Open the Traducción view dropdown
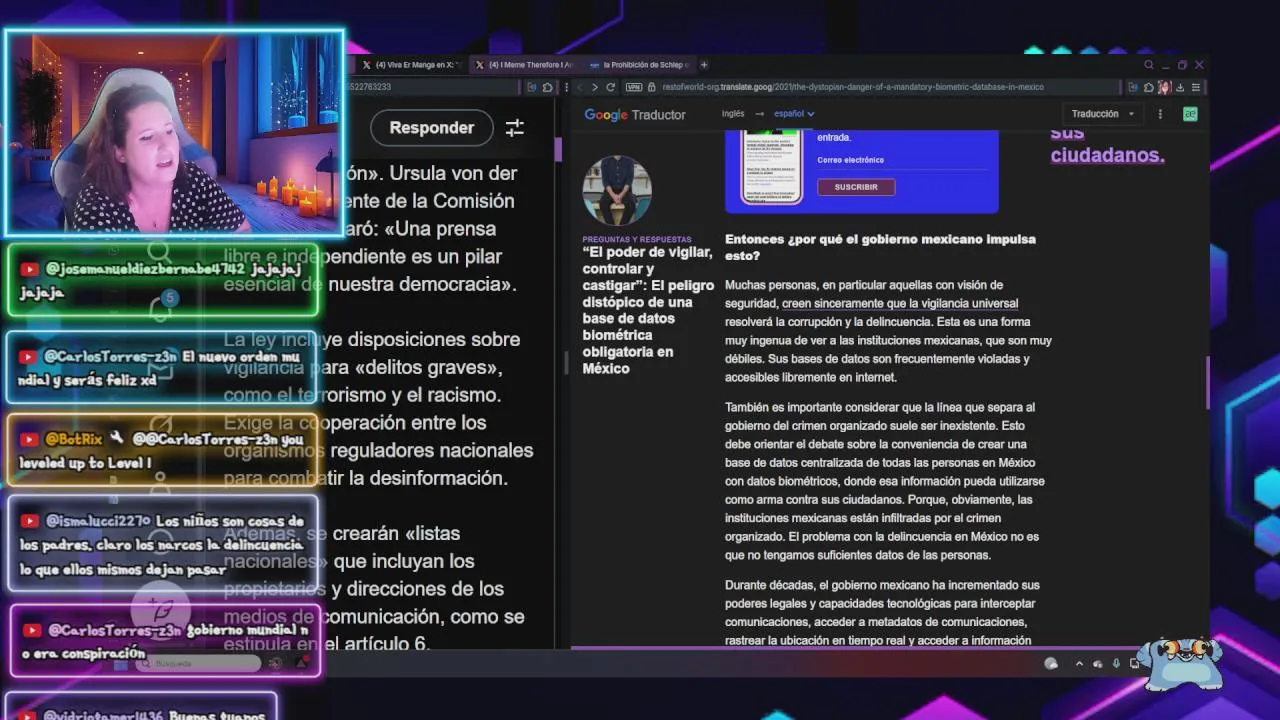Viewport: 1280px width, 720px height. point(1103,113)
